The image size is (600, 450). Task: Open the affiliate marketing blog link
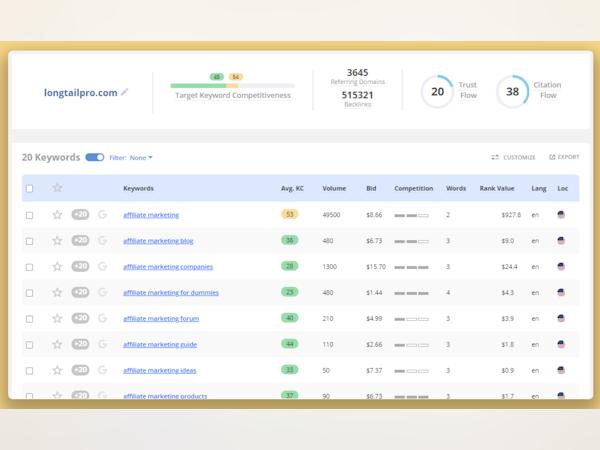coord(158,241)
